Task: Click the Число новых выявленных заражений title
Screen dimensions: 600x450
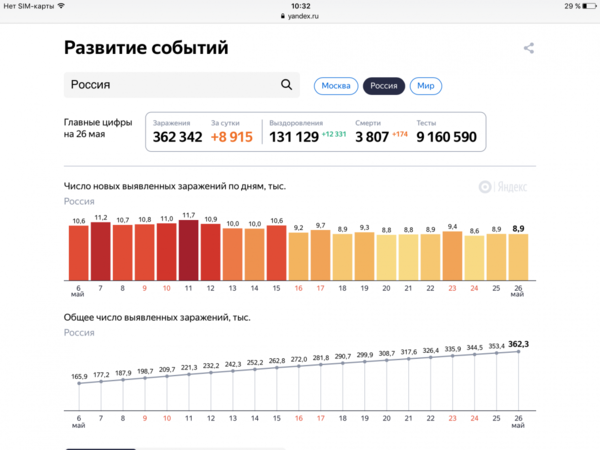Action: pyautogui.click(x=174, y=186)
